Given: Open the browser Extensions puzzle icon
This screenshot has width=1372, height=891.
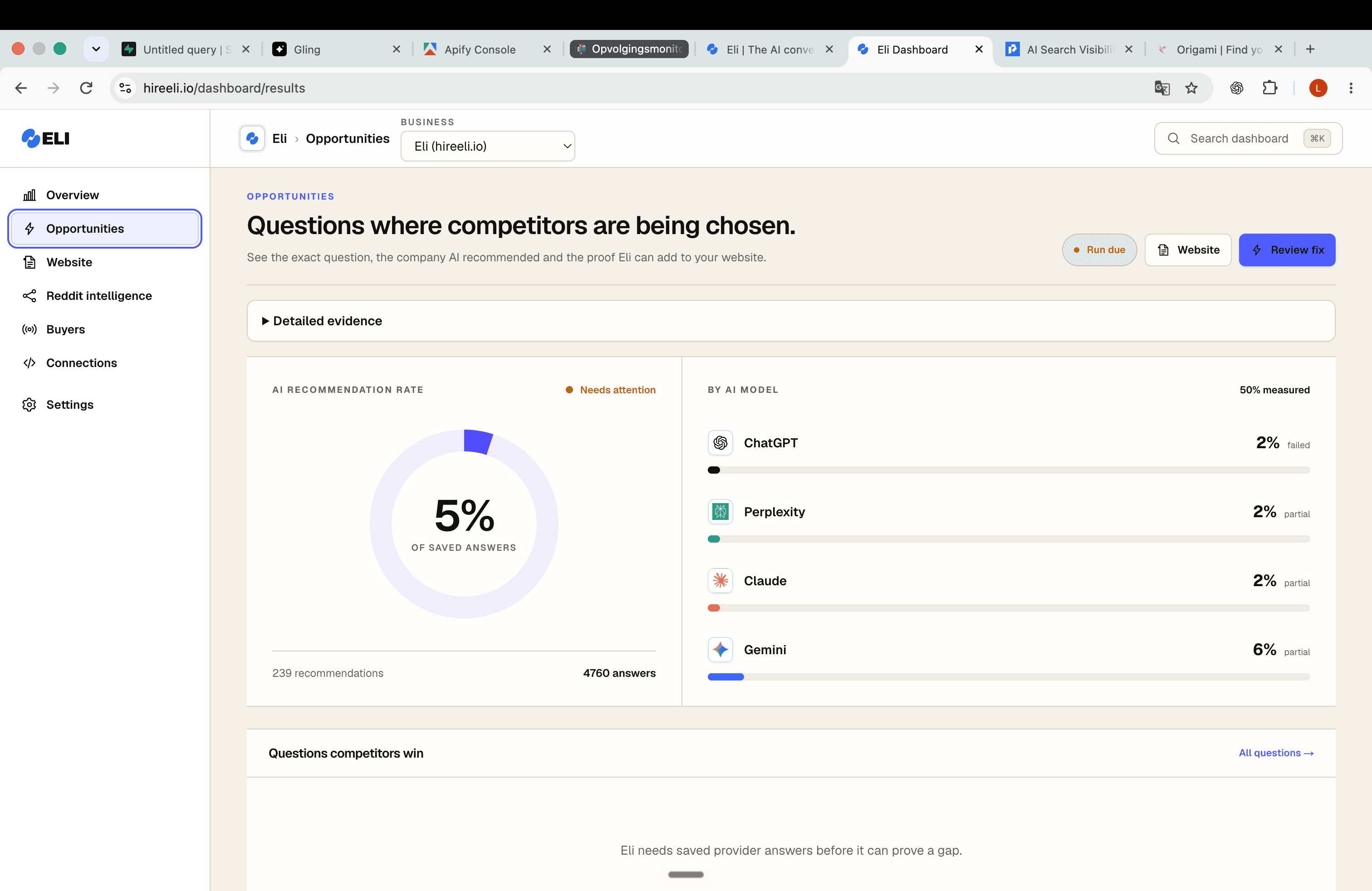Looking at the screenshot, I should pyautogui.click(x=1270, y=88).
